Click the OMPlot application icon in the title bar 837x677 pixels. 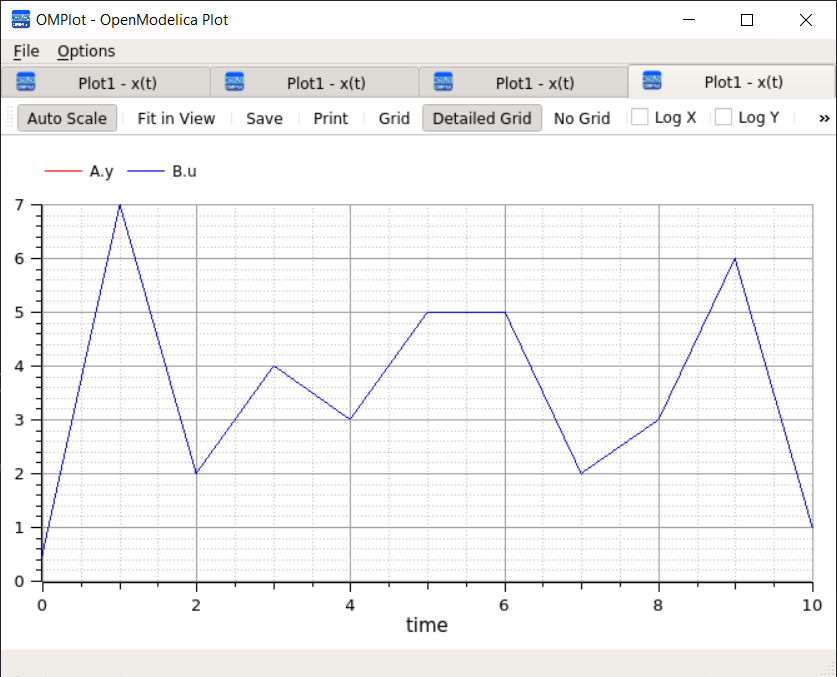tap(21, 19)
